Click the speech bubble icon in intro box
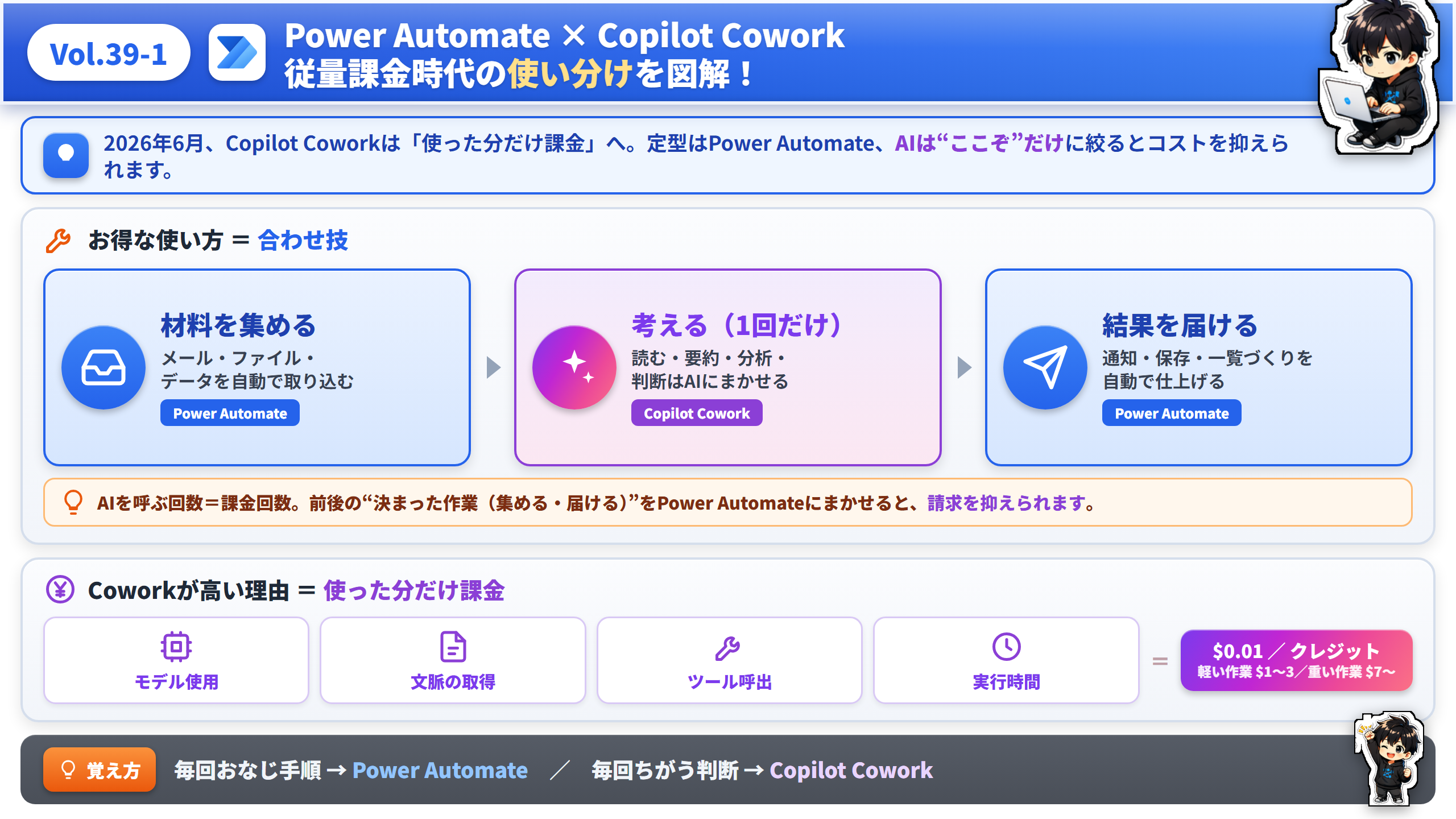 (x=66, y=155)
